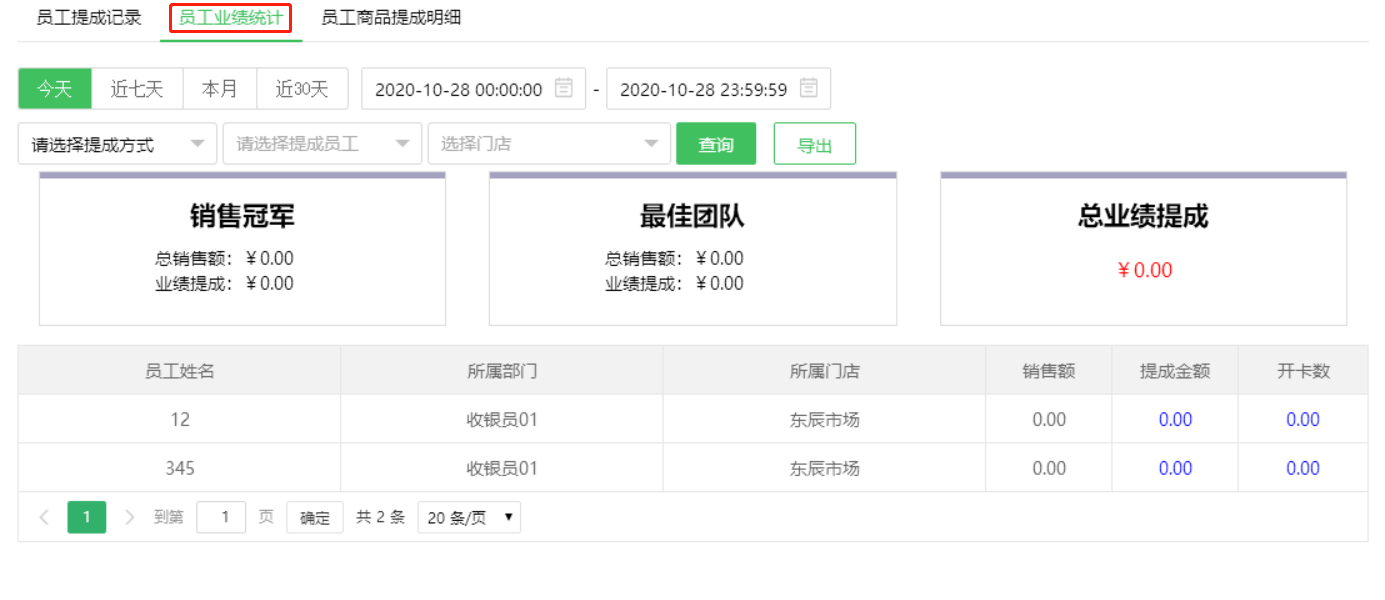Click the next page arrow
Viewport: 1385px width, 600px height.
[x=128, y=517]
